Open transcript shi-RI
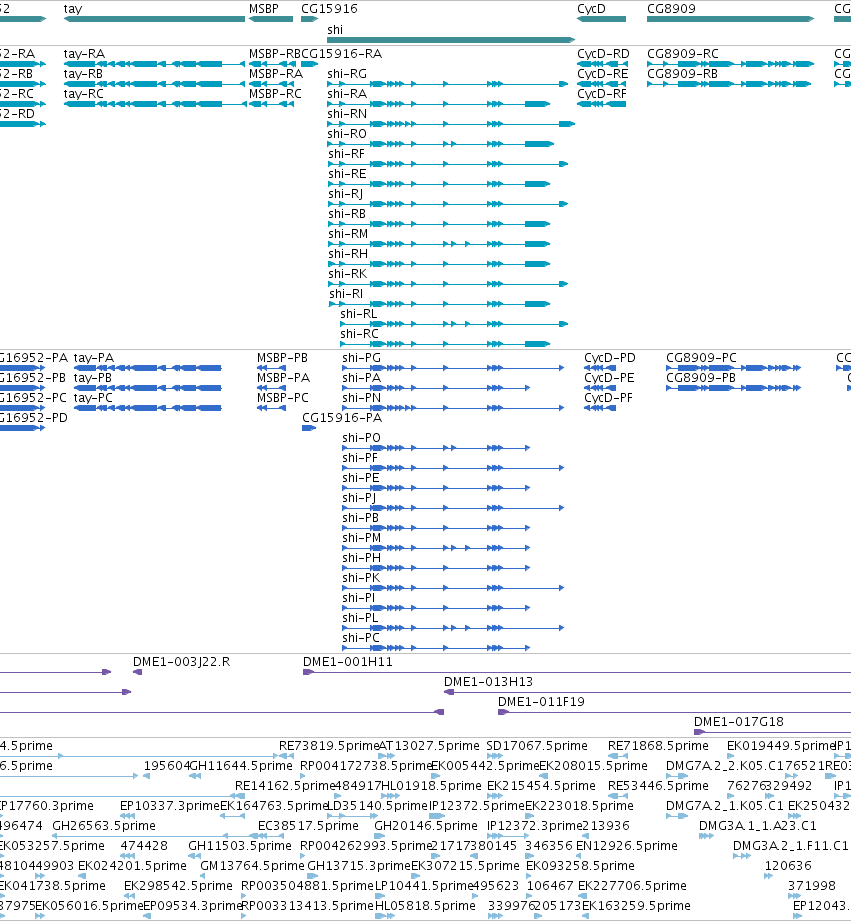 [346, 294]
